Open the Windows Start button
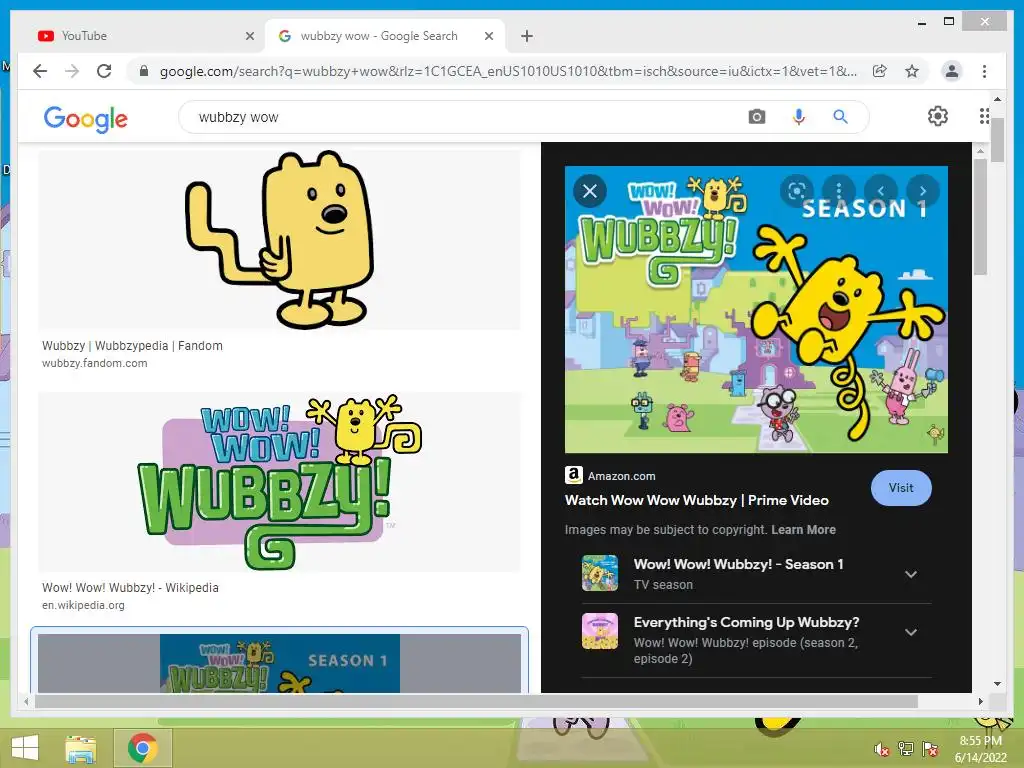Image resolution: width=1024 pixels, height=768 pixels. pos(25,748)
